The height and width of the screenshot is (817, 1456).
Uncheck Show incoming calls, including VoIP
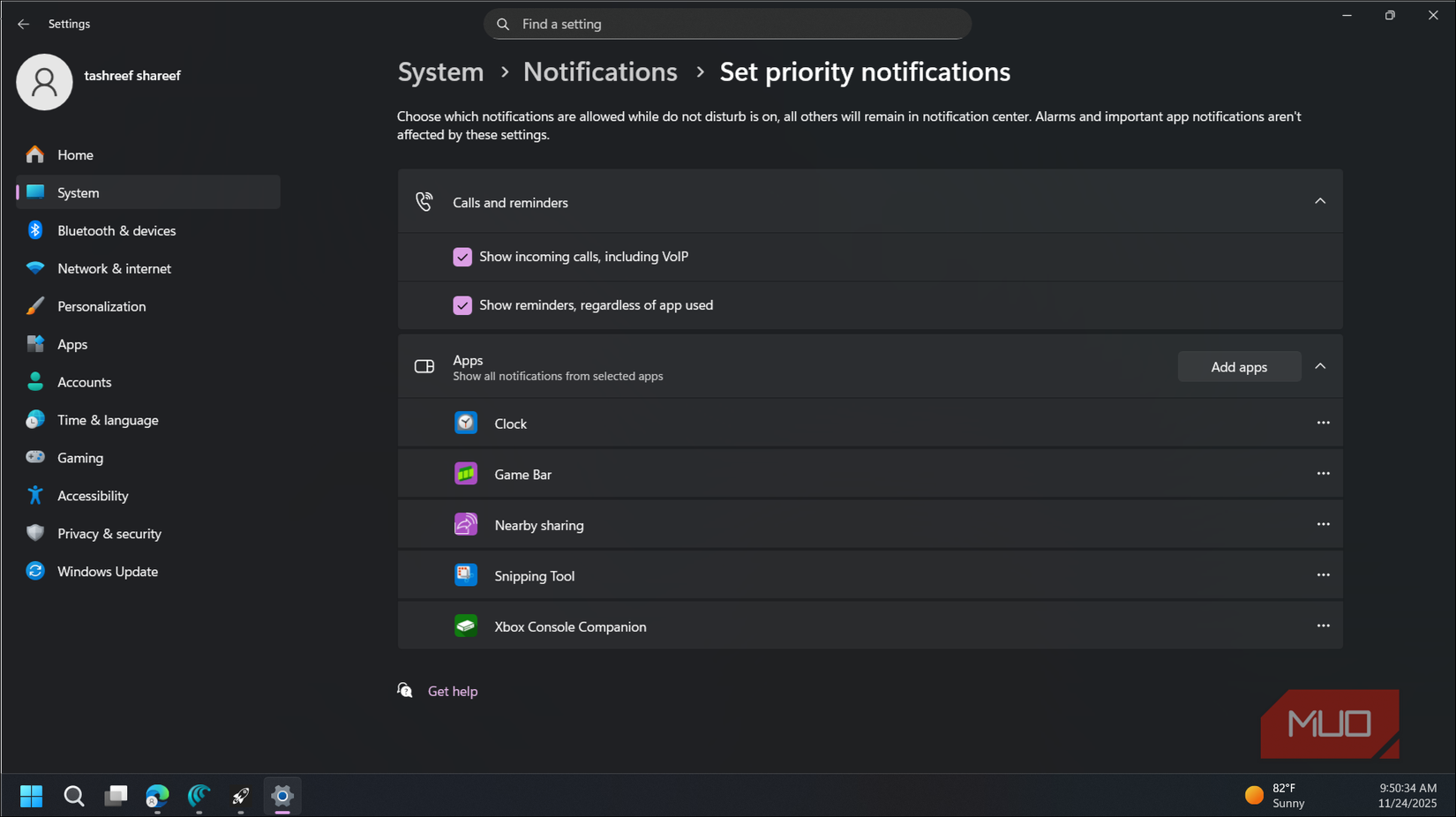coord(462,256)
